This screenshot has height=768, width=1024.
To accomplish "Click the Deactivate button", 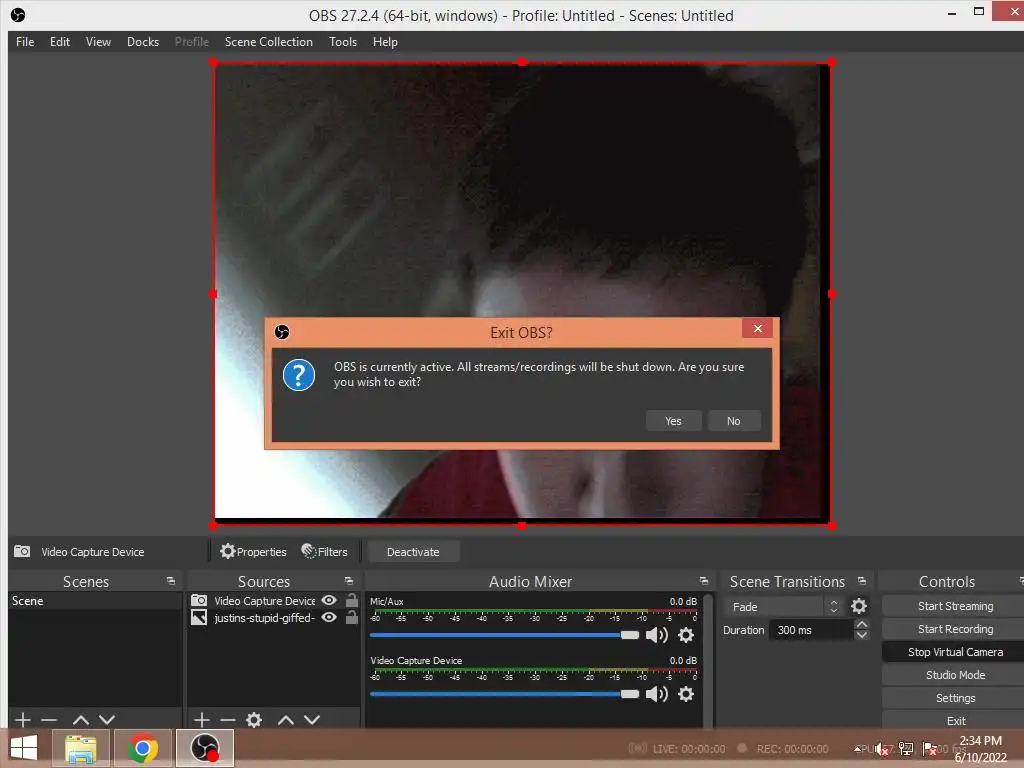I will [x=413, y=552].
